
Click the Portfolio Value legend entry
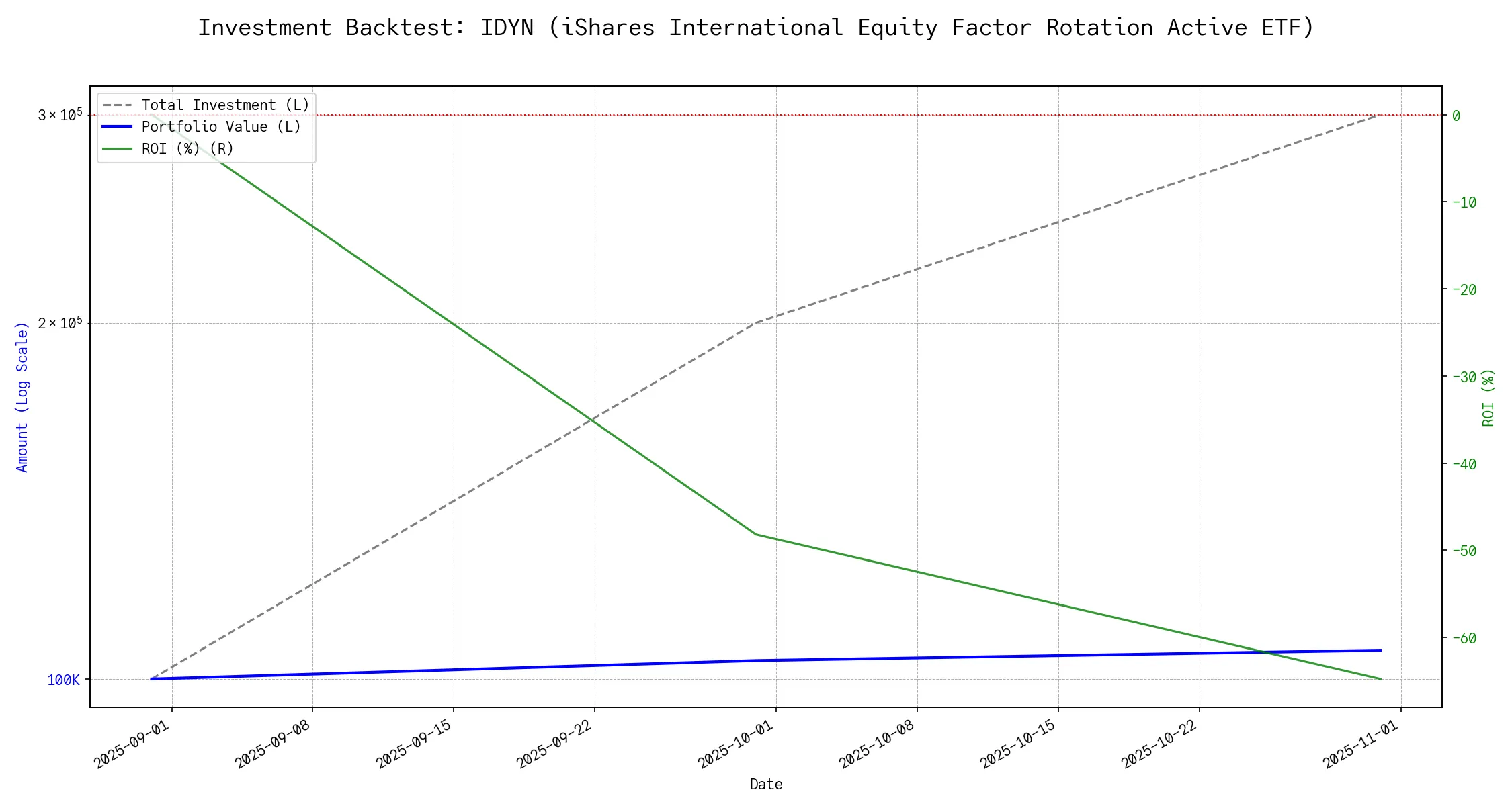220,127
